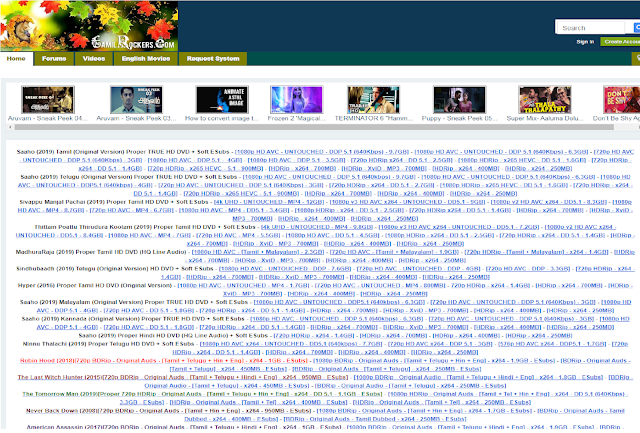Open Sivappu Manjal Pachai 720p MP4 6.7GB link
This screenshot has width=640, height=433.
pos(131,210)
